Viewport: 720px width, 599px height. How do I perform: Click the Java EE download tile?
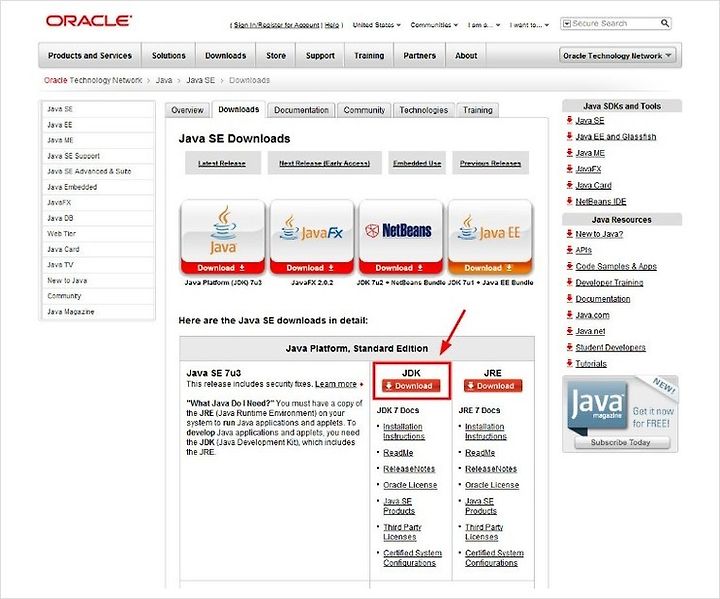tap(490, 237)
